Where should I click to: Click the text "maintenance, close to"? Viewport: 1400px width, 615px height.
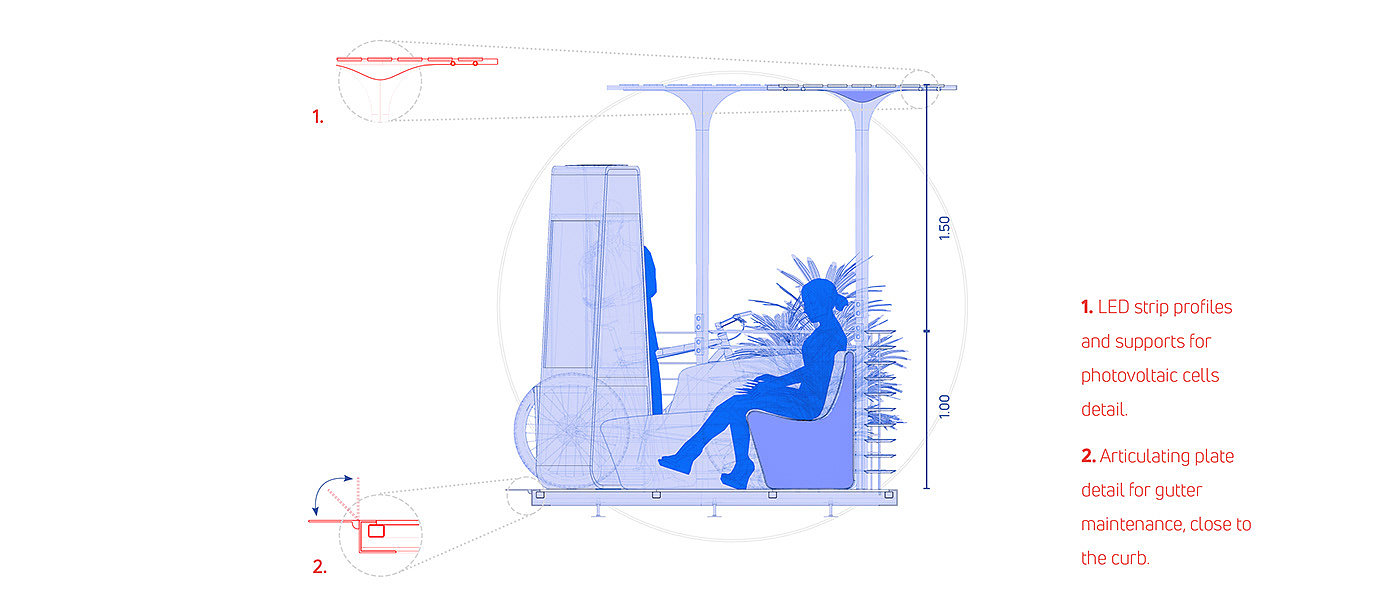(1166, 523)
